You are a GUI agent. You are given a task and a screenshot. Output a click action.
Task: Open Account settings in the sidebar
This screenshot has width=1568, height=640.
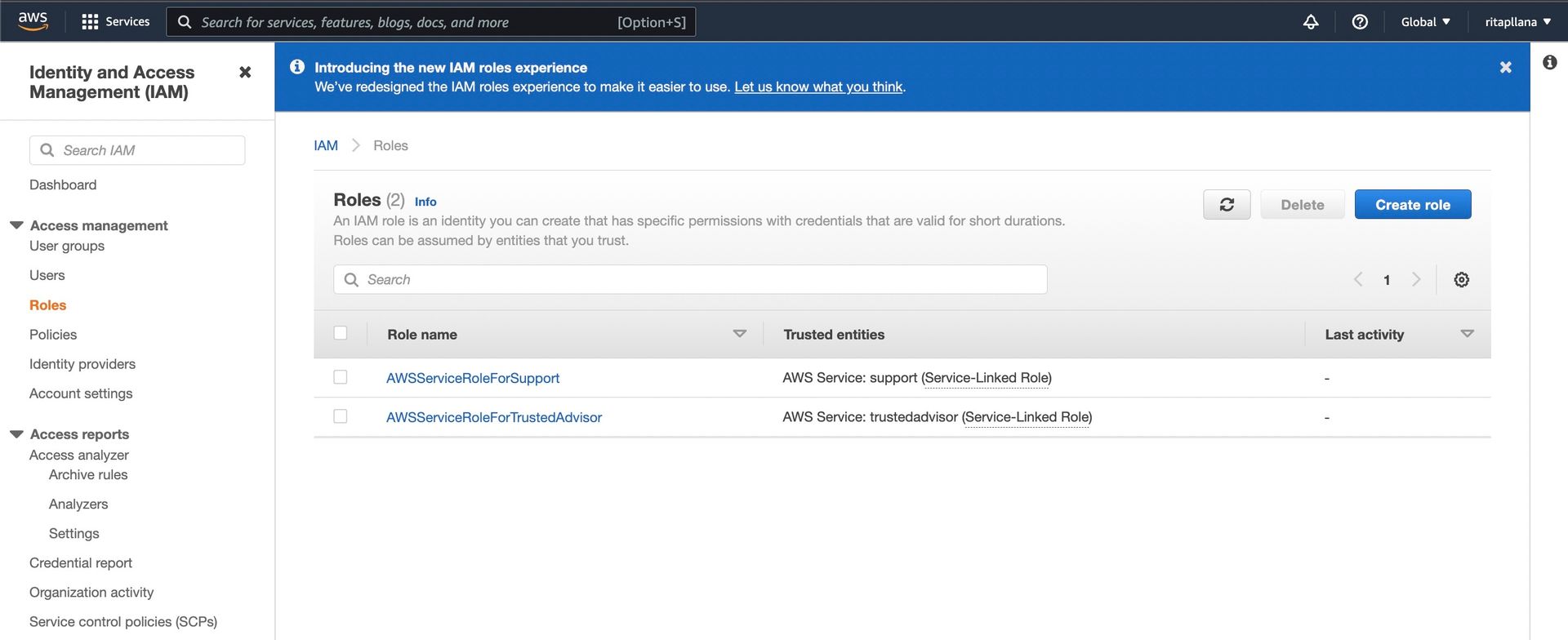[x=81, y=393]
